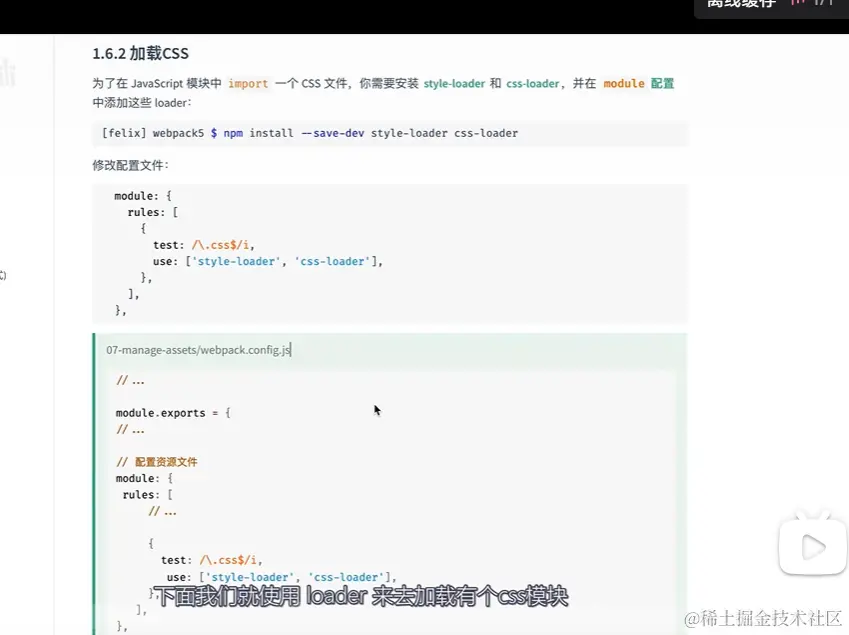Click the video play button overlay
This screenshot has width=849, height=635.
pos(812,544)
